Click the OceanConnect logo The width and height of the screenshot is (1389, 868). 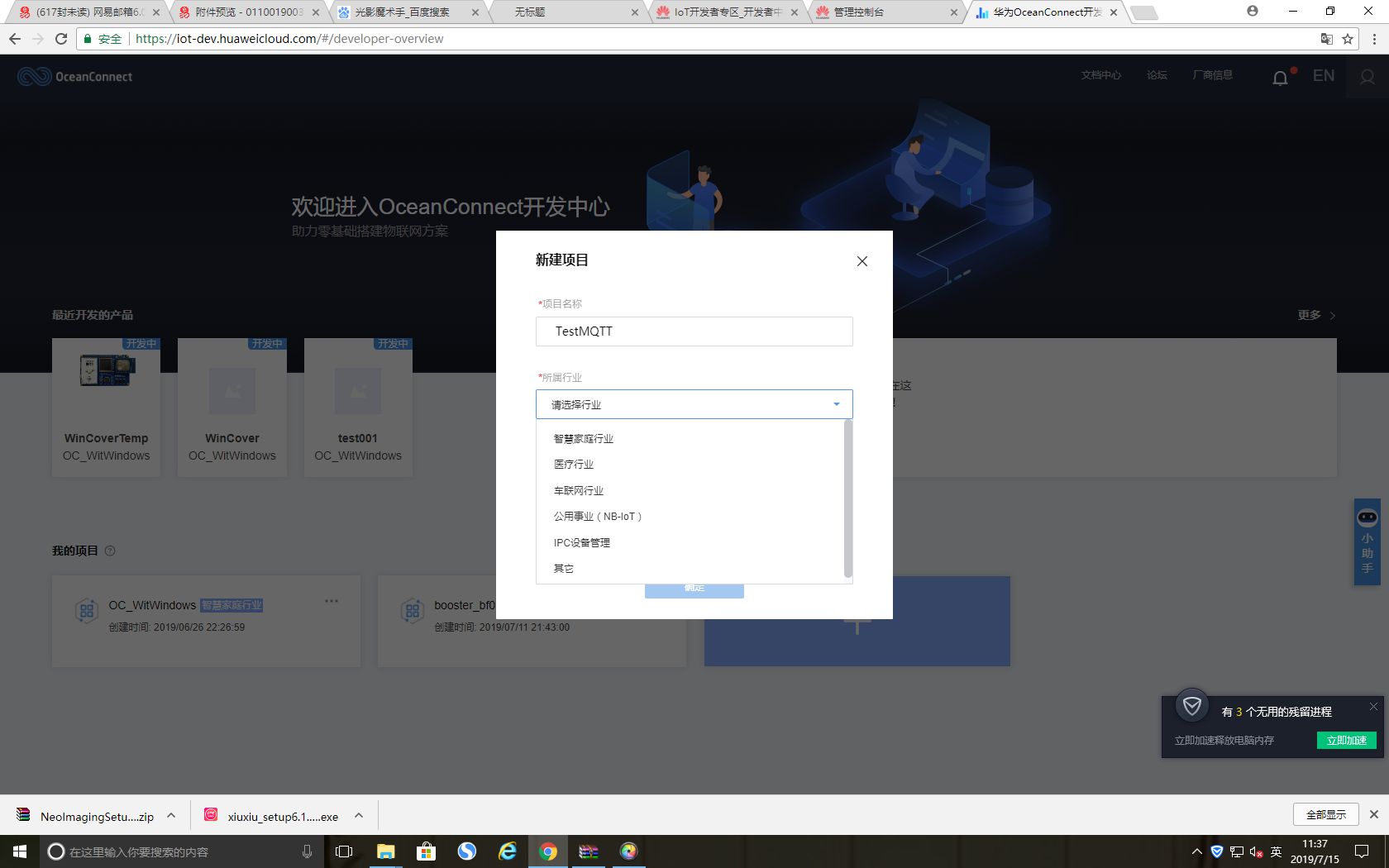tap(74, 77)
